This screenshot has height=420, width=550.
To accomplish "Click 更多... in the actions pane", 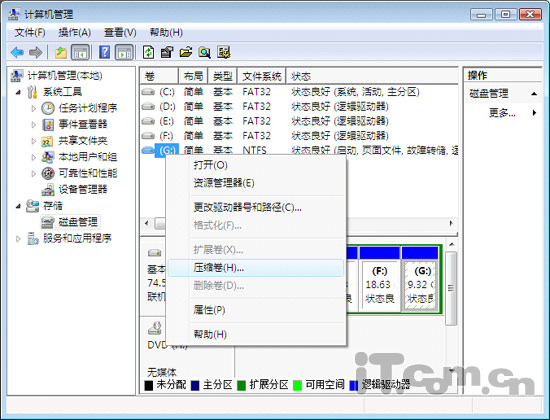I will click(502, 113).
